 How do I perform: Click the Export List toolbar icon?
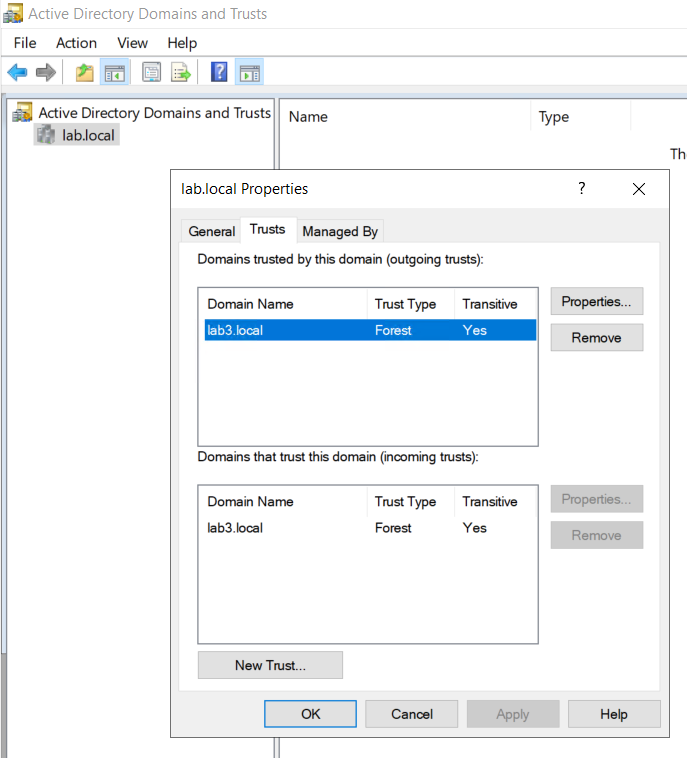click(181, 73)
